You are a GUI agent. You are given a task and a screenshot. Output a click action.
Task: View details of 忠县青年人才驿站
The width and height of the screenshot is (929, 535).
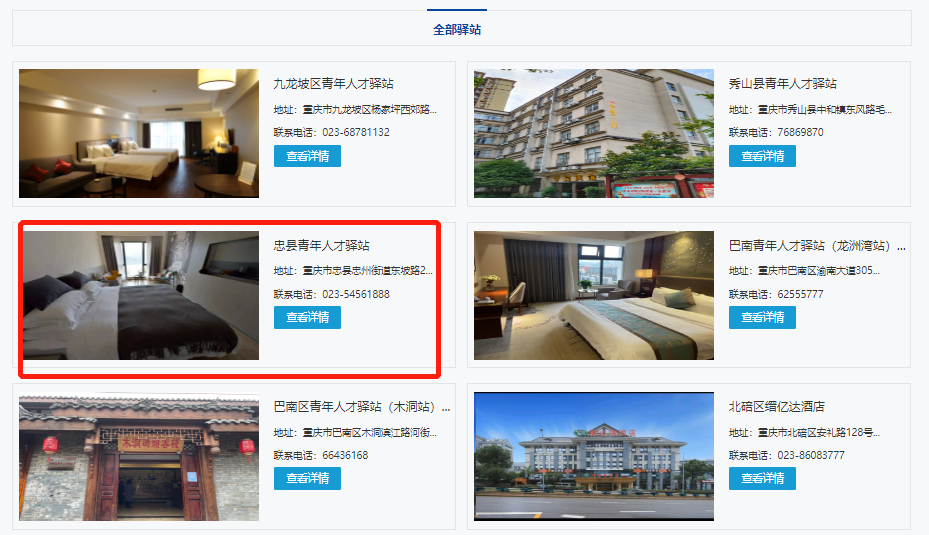click(307, 318)
